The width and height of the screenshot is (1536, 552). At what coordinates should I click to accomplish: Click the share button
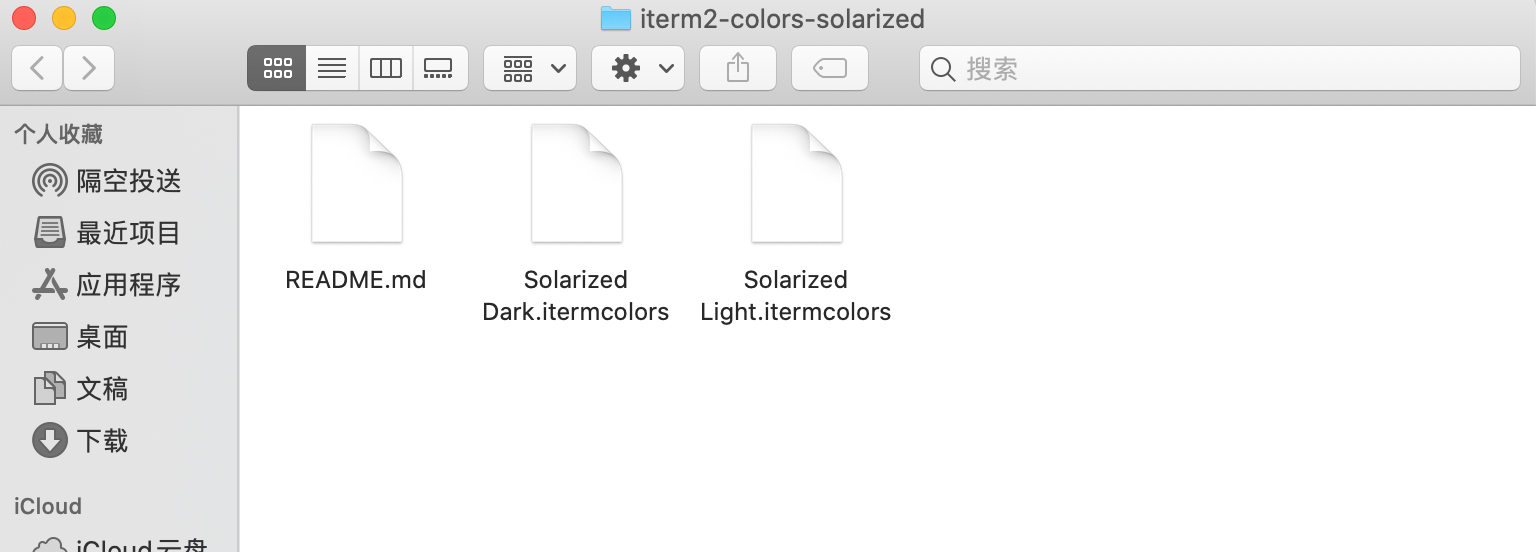738,68
